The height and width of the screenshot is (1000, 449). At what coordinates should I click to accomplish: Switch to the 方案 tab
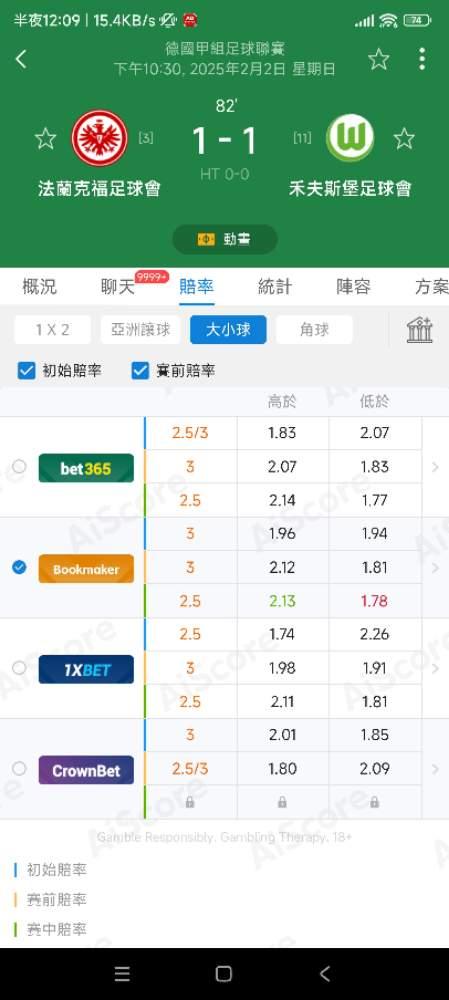[432, 287]
